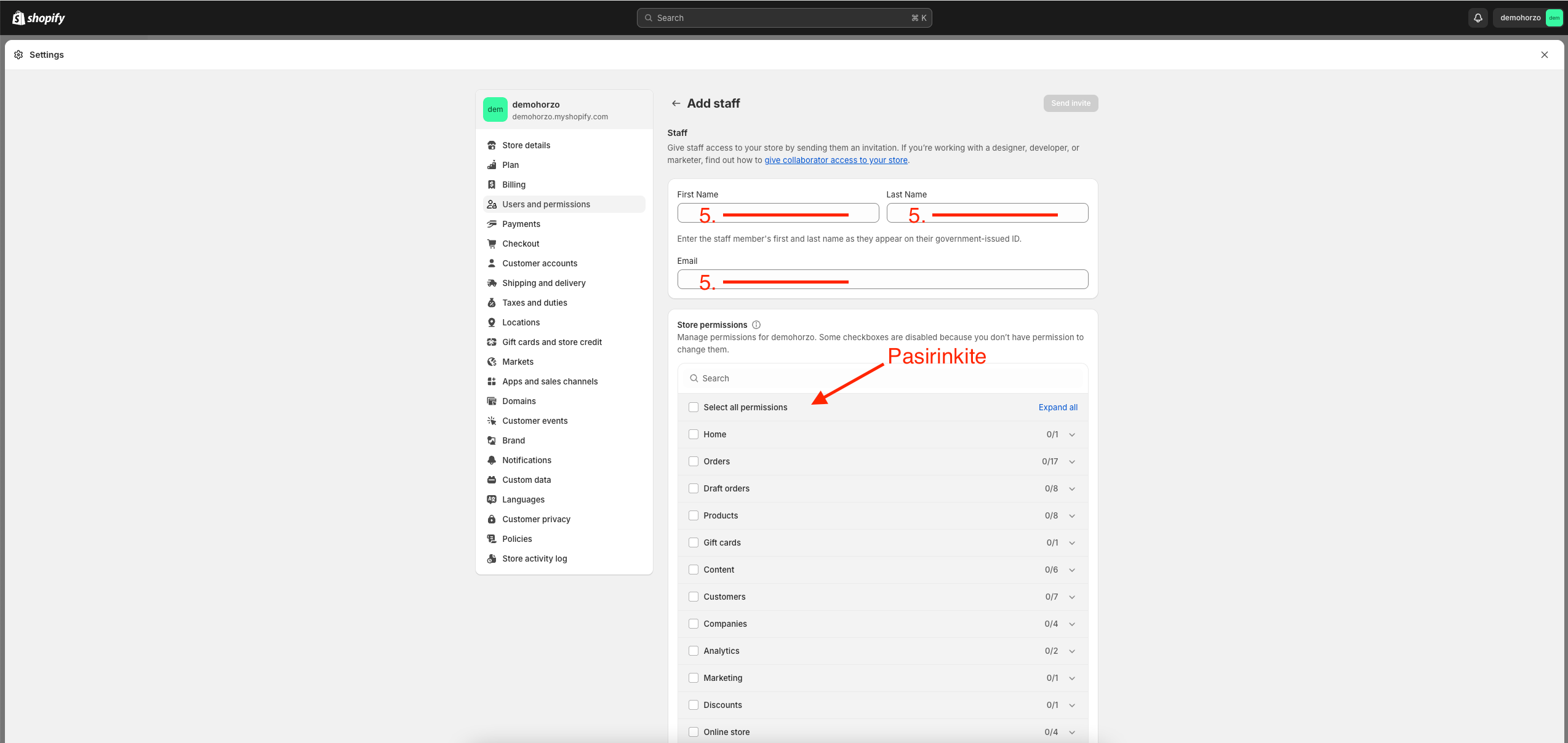Open the Payments settings page
The image size is (1568, 743).
click(521, 224)
